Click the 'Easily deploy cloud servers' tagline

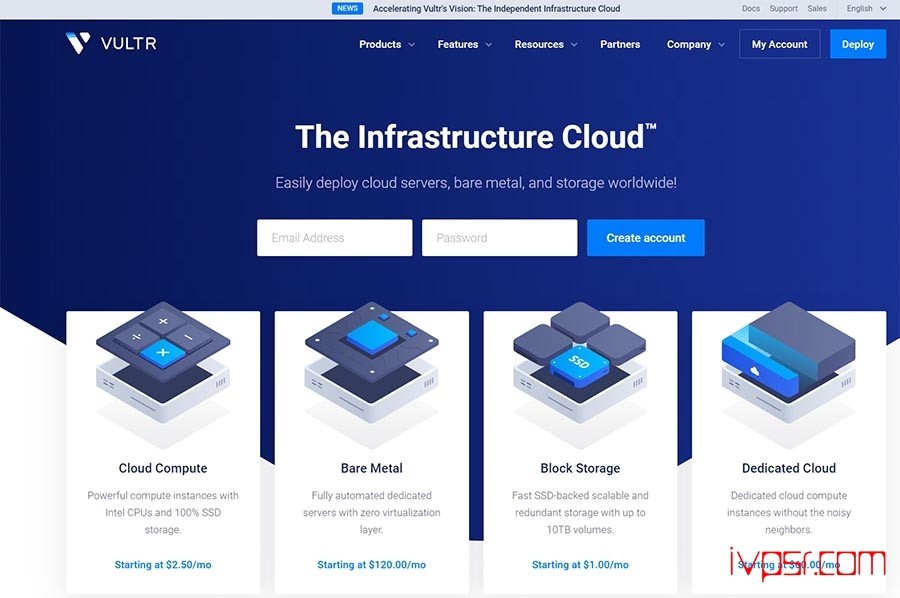point(476,182)
